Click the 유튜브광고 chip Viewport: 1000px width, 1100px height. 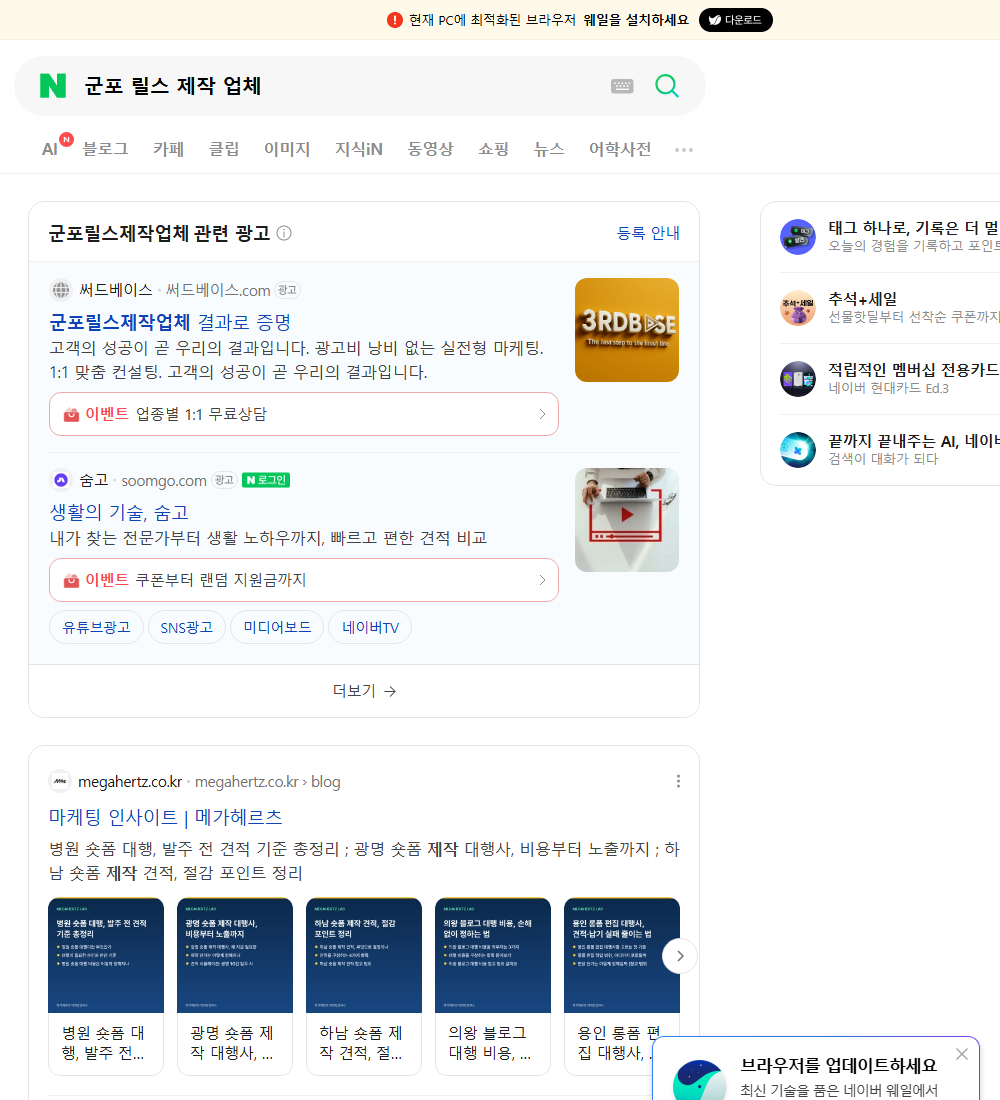click(96, 627)
